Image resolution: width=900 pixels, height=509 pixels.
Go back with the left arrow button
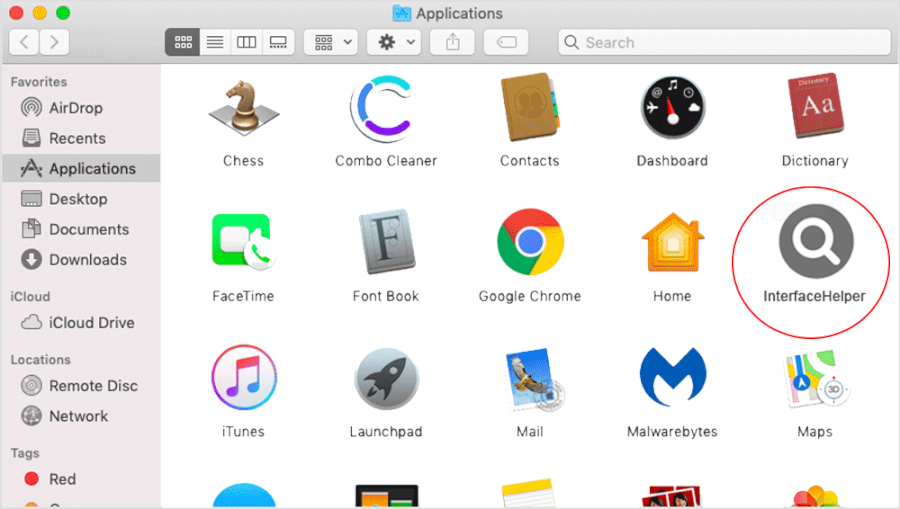24,42
